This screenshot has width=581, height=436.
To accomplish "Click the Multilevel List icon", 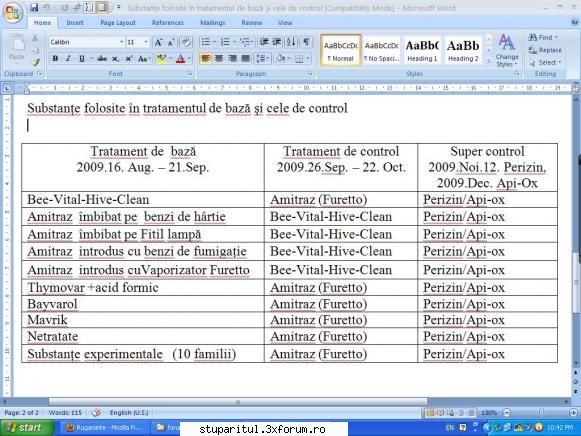I will tap(245, 42).
